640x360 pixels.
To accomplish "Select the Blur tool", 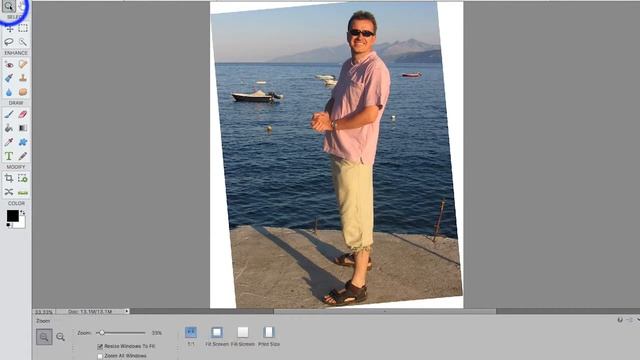I will pos(9,92).
